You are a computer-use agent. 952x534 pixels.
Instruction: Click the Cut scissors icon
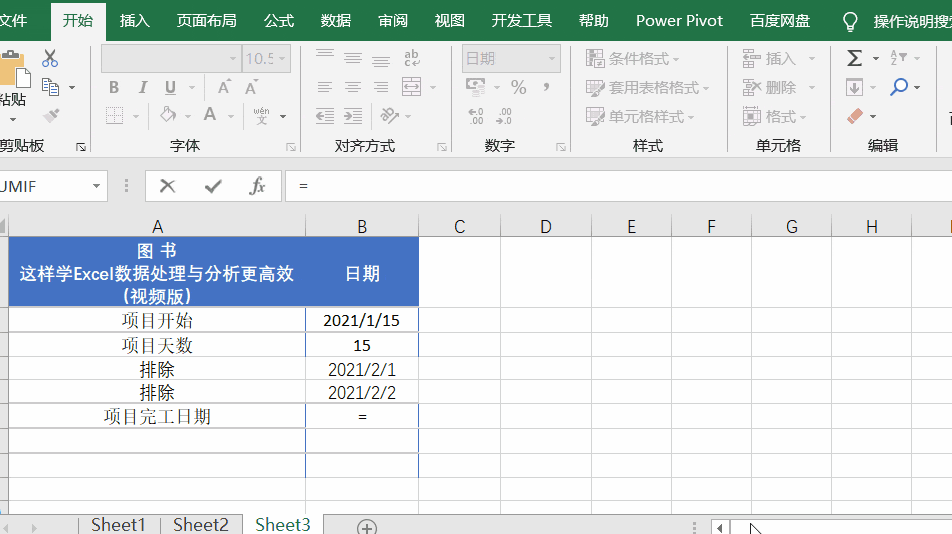(50, 58)
